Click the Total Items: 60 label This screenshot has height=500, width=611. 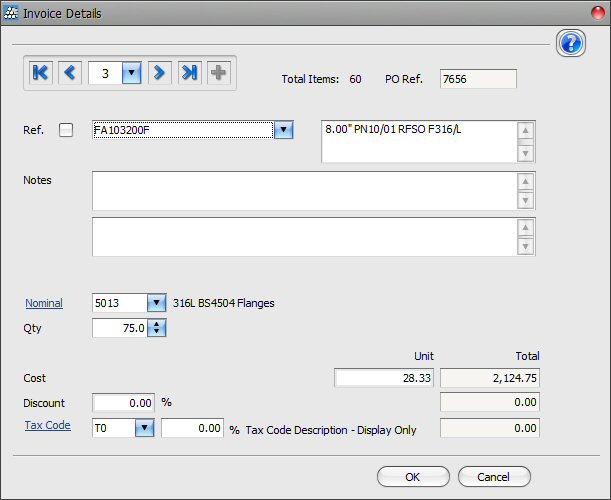point(321,79)
